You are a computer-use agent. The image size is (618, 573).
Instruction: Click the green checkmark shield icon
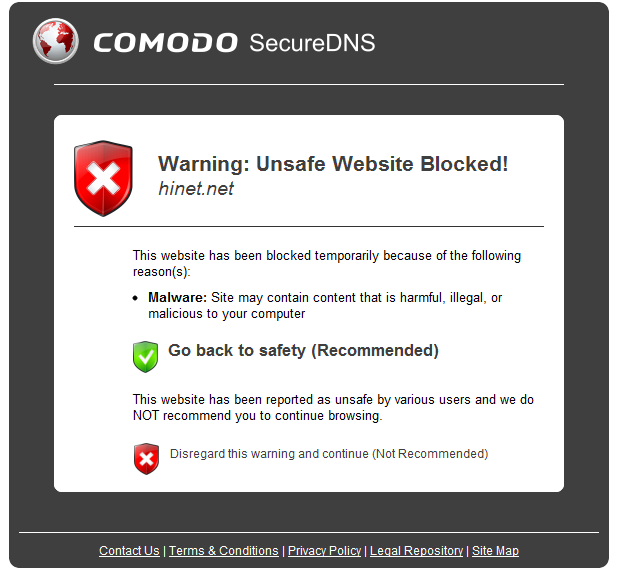click(145, 357)
